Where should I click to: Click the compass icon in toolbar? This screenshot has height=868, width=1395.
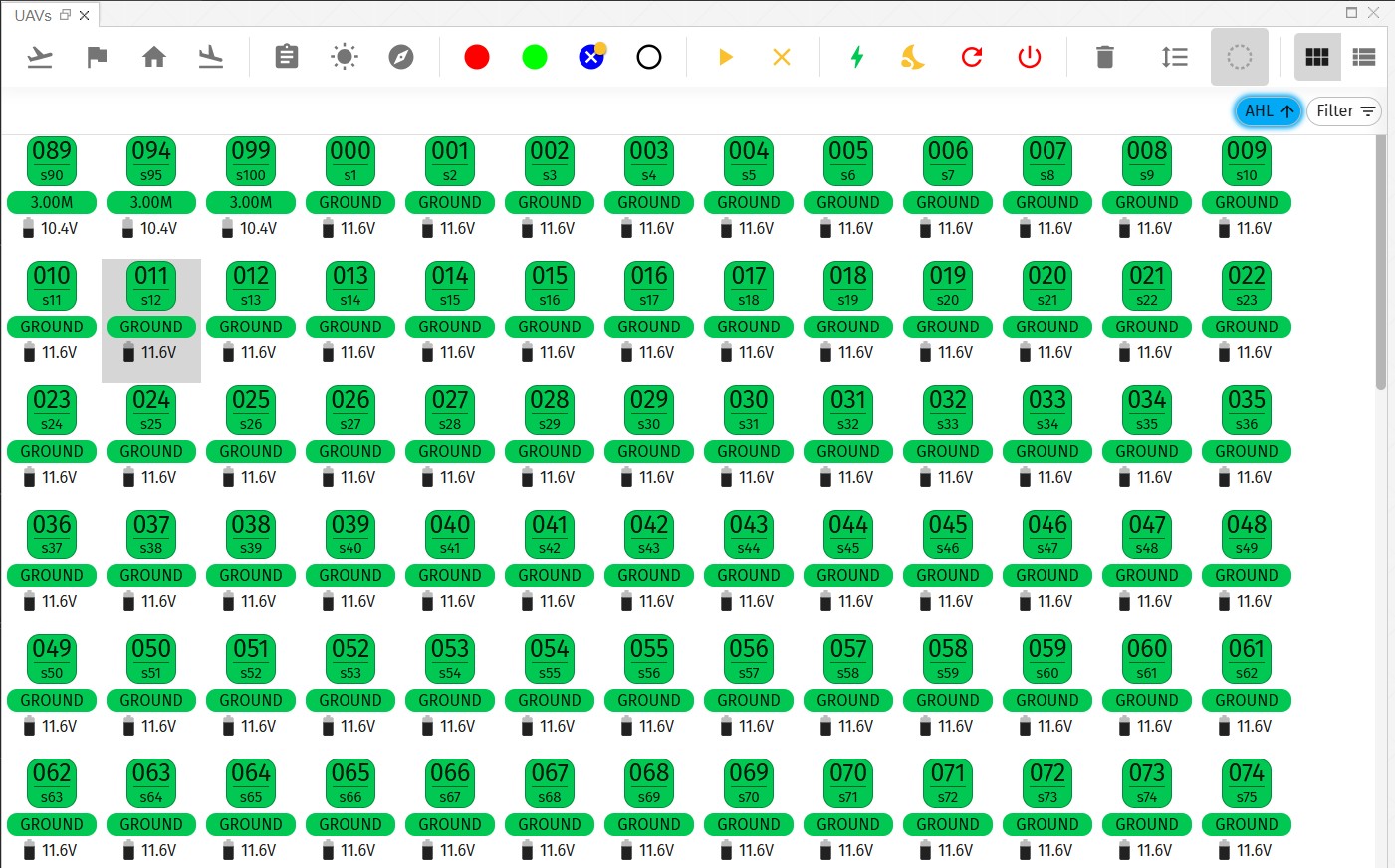point(401,57)
